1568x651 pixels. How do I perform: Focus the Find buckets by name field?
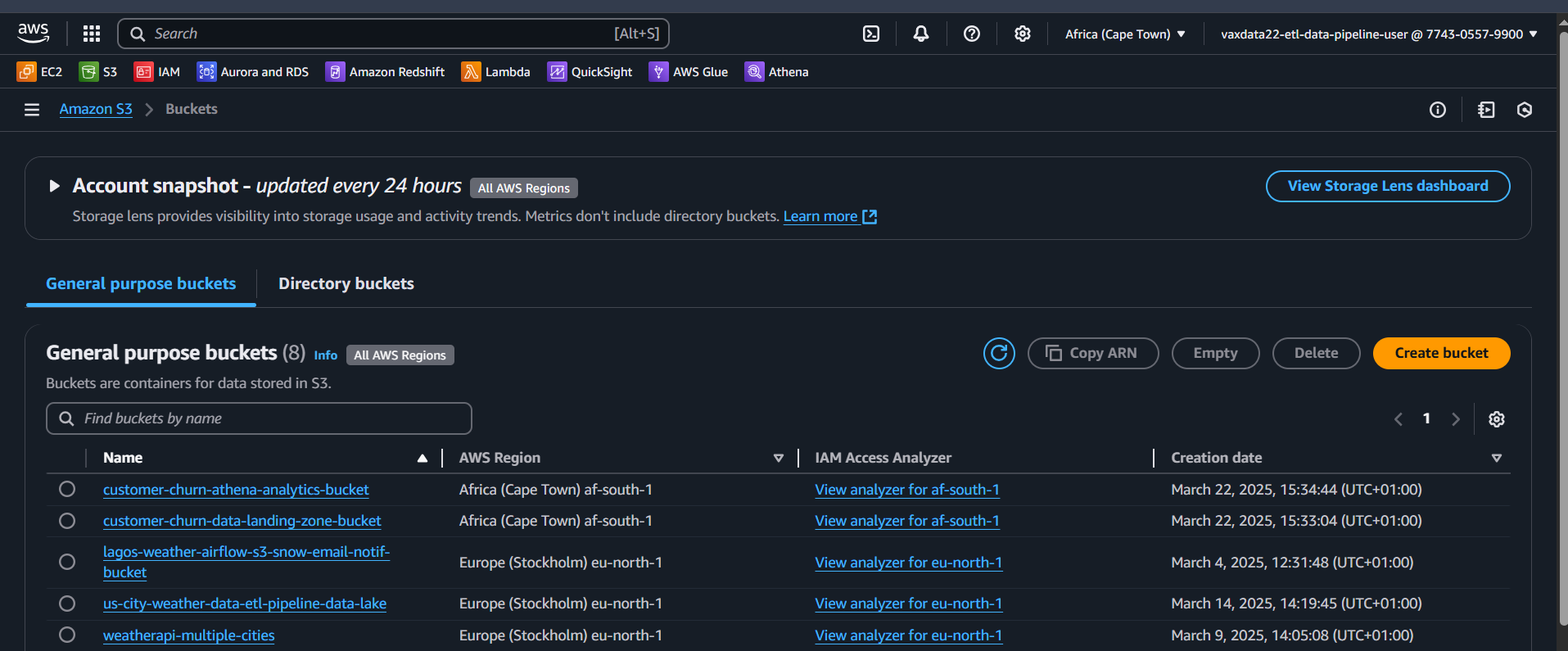coord(259,418)
